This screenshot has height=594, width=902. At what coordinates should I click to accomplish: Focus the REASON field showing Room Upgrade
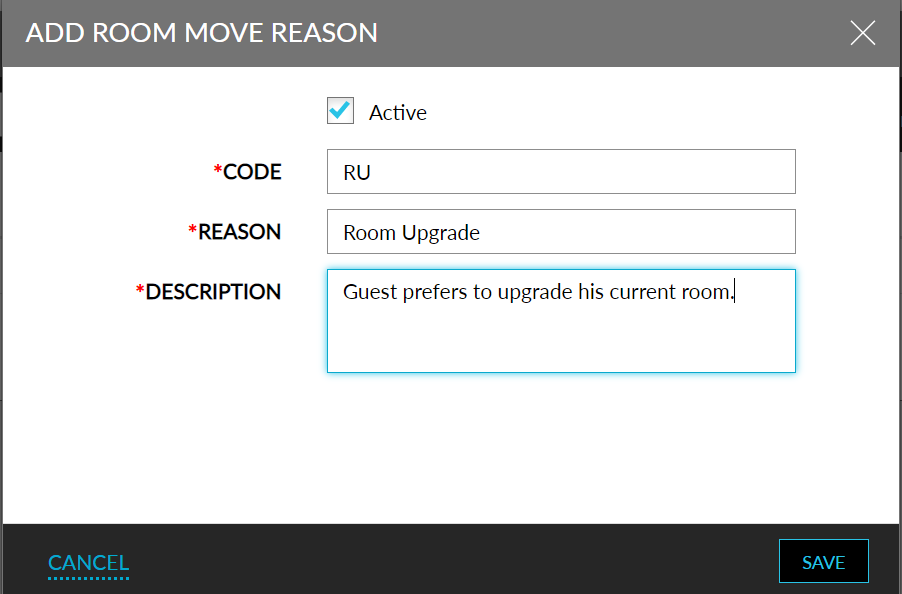pos(560,231)
